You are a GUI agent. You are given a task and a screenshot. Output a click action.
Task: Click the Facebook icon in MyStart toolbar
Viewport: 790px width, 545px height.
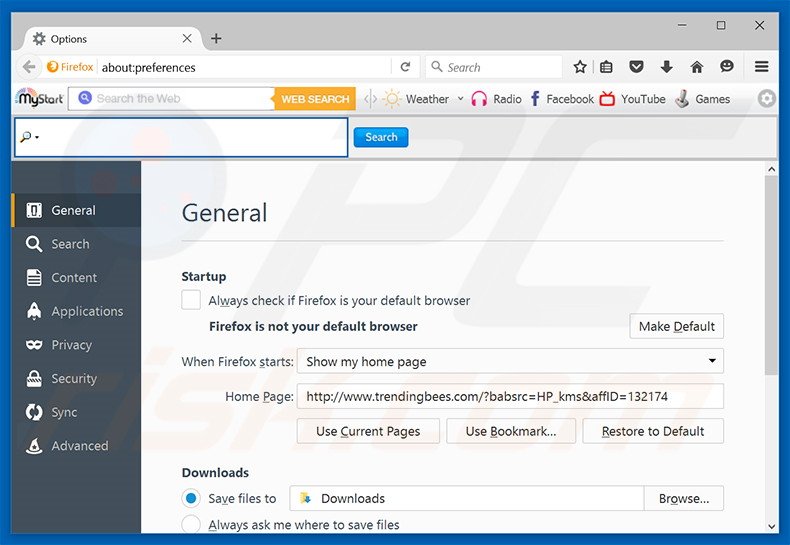535,99
